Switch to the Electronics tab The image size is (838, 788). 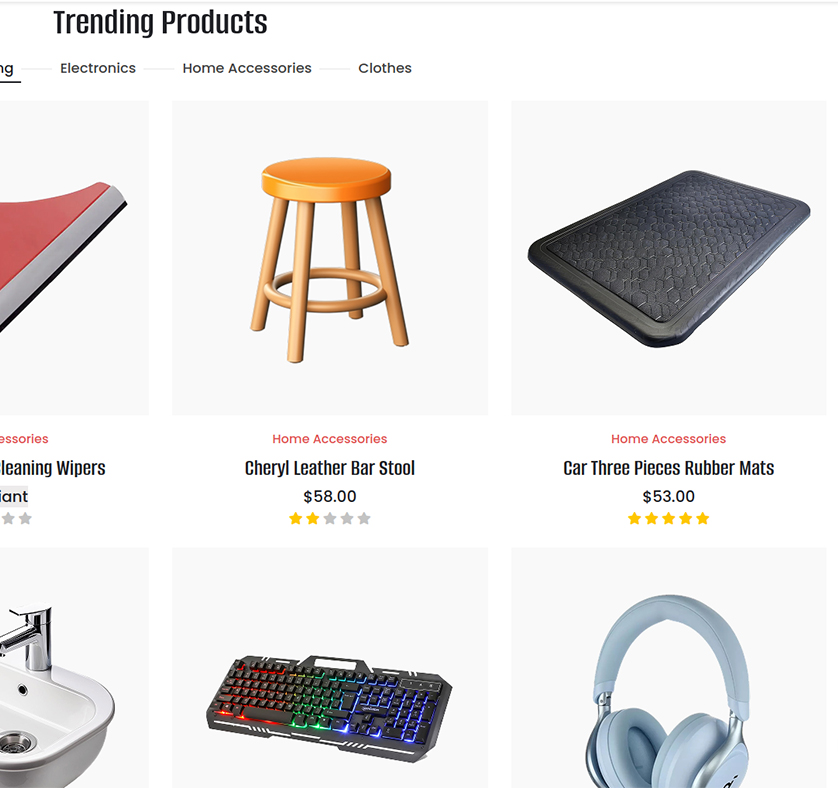coord(98,68)
